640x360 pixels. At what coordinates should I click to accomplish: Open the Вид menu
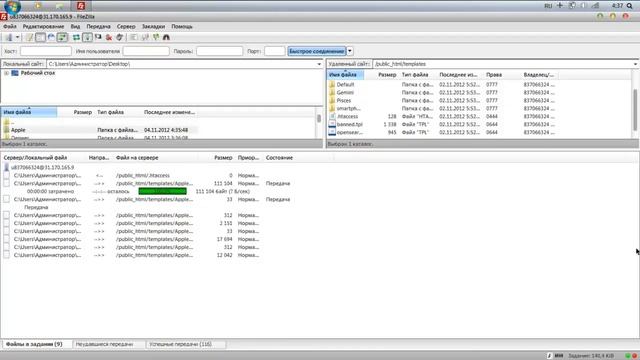75,27
